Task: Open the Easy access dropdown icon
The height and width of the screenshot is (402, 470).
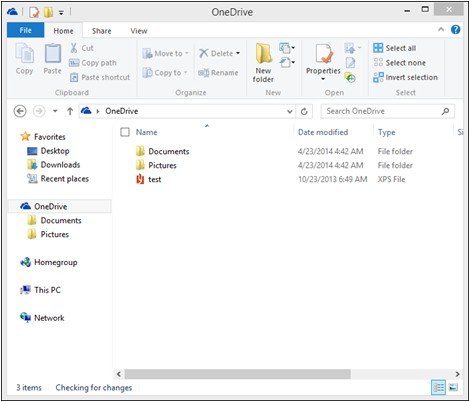Action: (287, 62)
